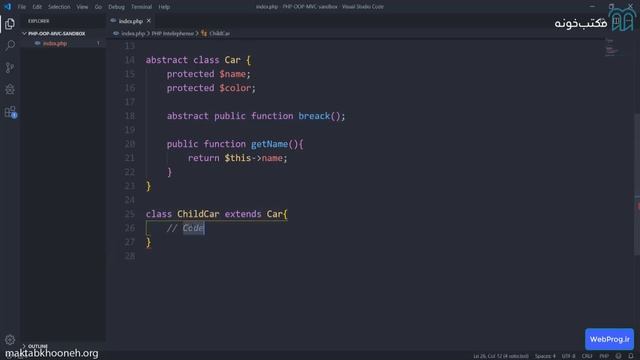Open the Go menu

tap(98, 7)
